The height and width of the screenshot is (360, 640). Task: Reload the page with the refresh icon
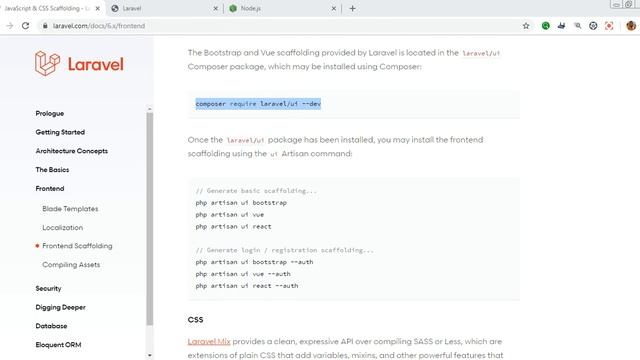point(25,26)
